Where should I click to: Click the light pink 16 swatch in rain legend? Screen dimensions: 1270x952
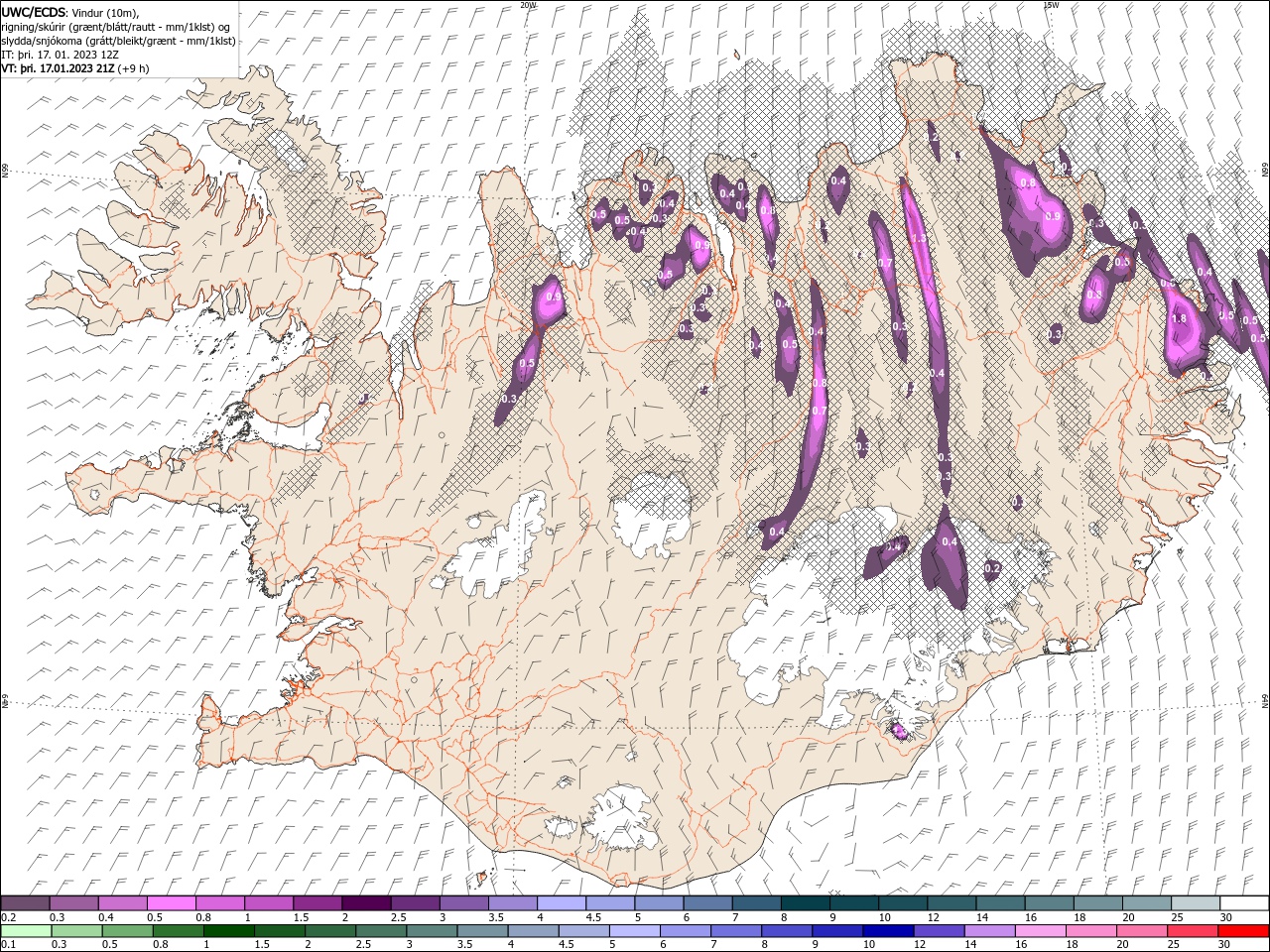click(1040, 931)
